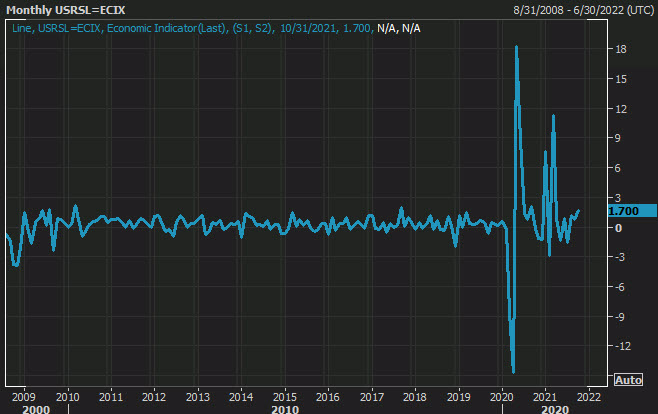The height and width of the screenshot is (414, 658).
Task: Click the Auto scale button
Action: (x=627, y=380)
